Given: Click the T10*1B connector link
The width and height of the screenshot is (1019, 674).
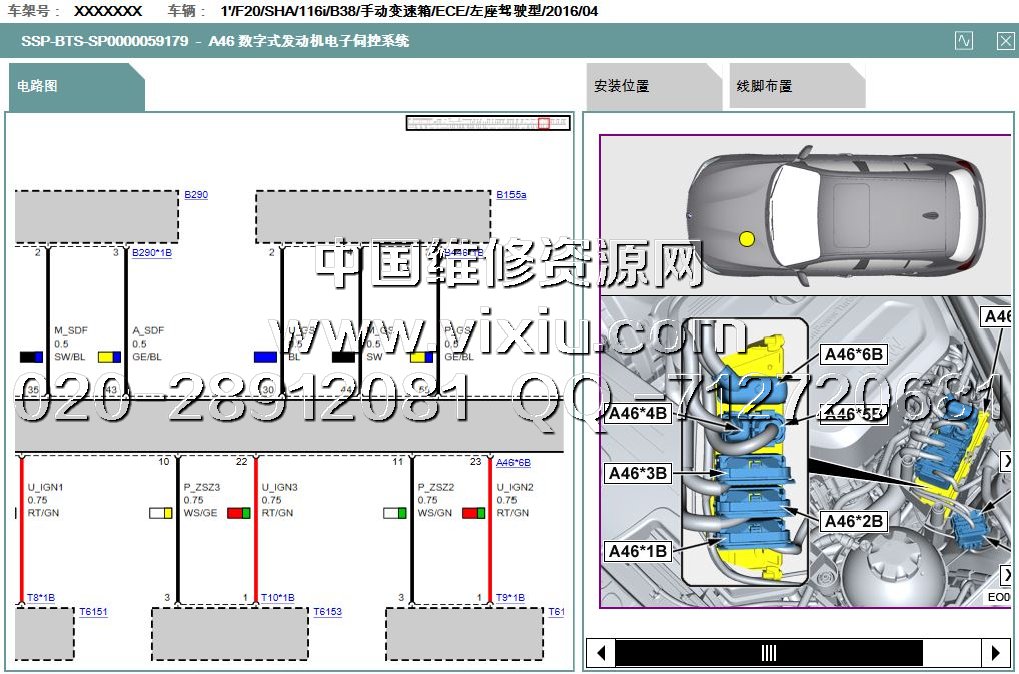Looking at the screenshot, I should (x=277, y=598).
